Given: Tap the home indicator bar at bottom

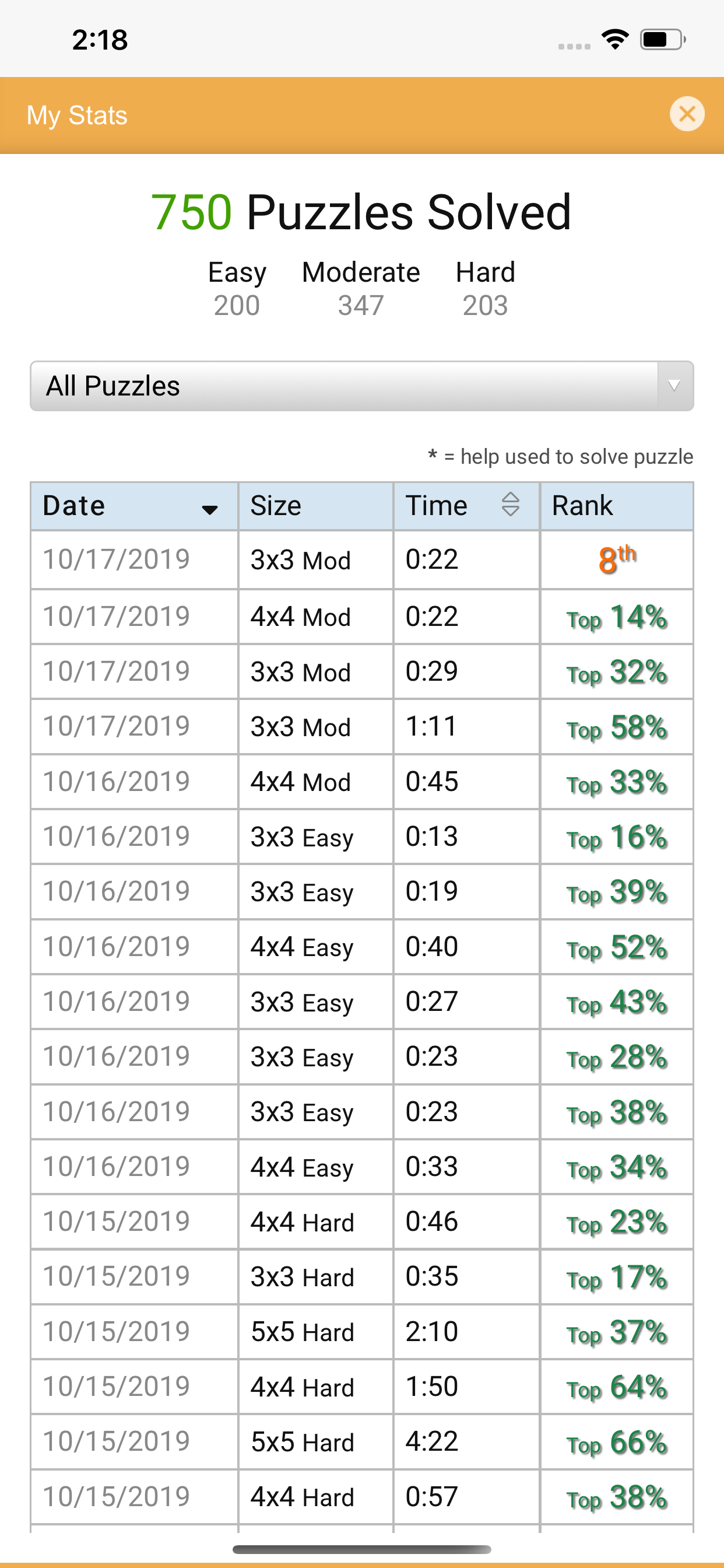Looking at the screenshot, I should (x=361, y=1549).
